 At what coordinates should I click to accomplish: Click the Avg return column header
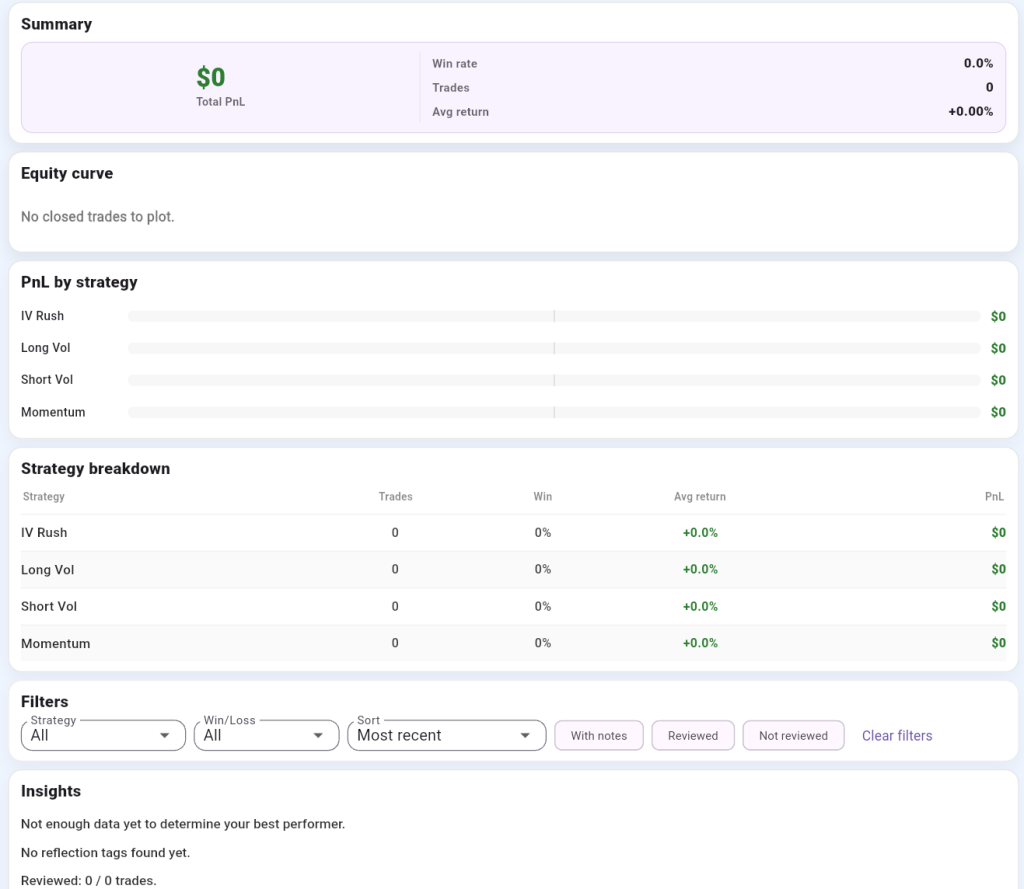[x=700, y=496]
